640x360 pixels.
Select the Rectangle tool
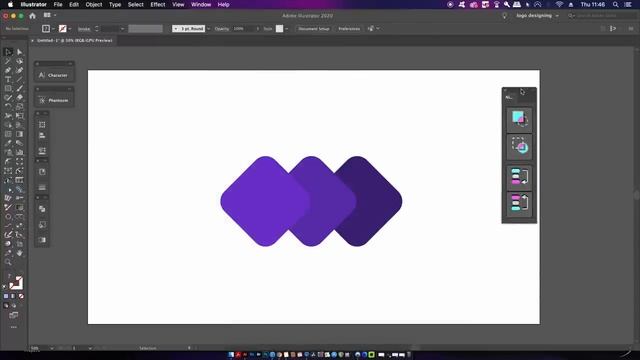pos(8,88)
